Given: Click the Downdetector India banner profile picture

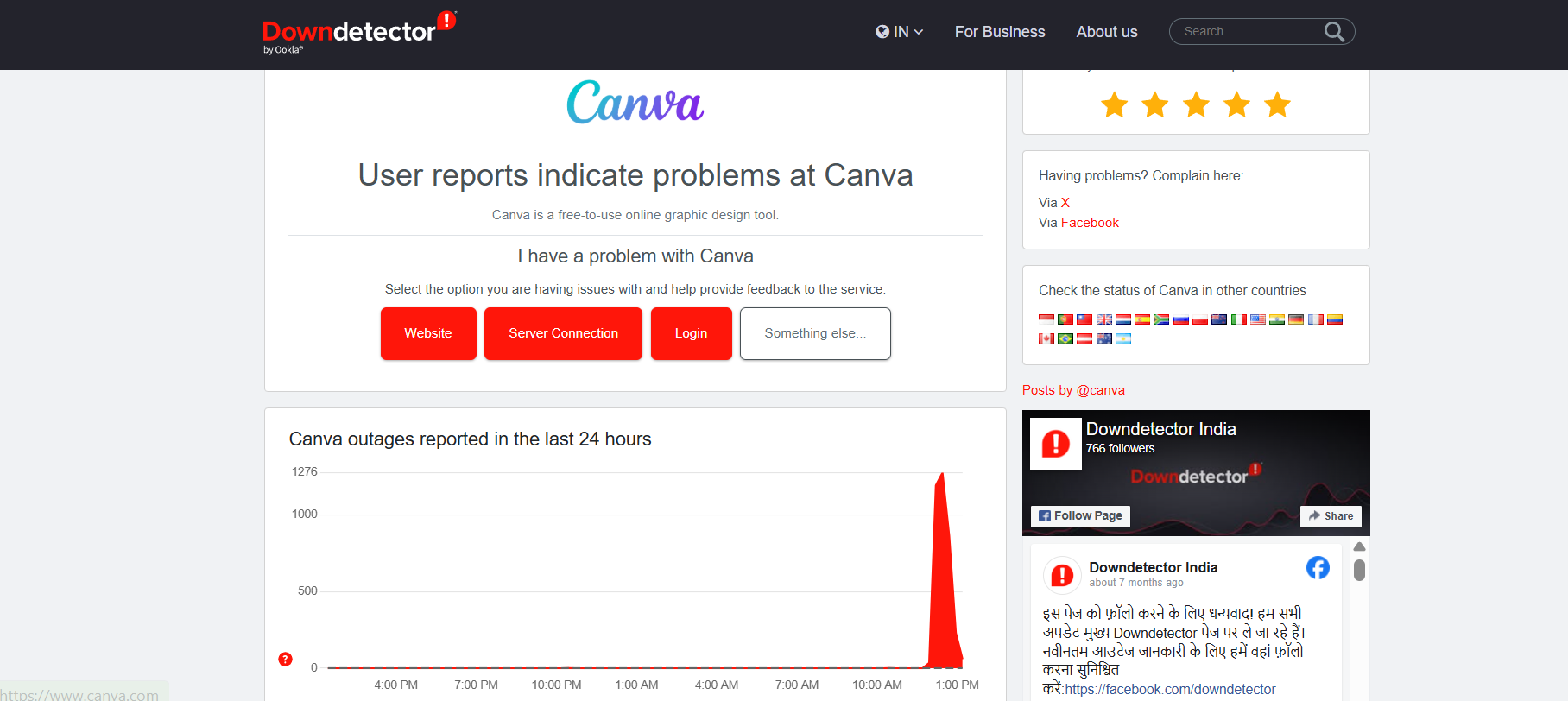Looking at the screenshot, I should coord(1056,444).
